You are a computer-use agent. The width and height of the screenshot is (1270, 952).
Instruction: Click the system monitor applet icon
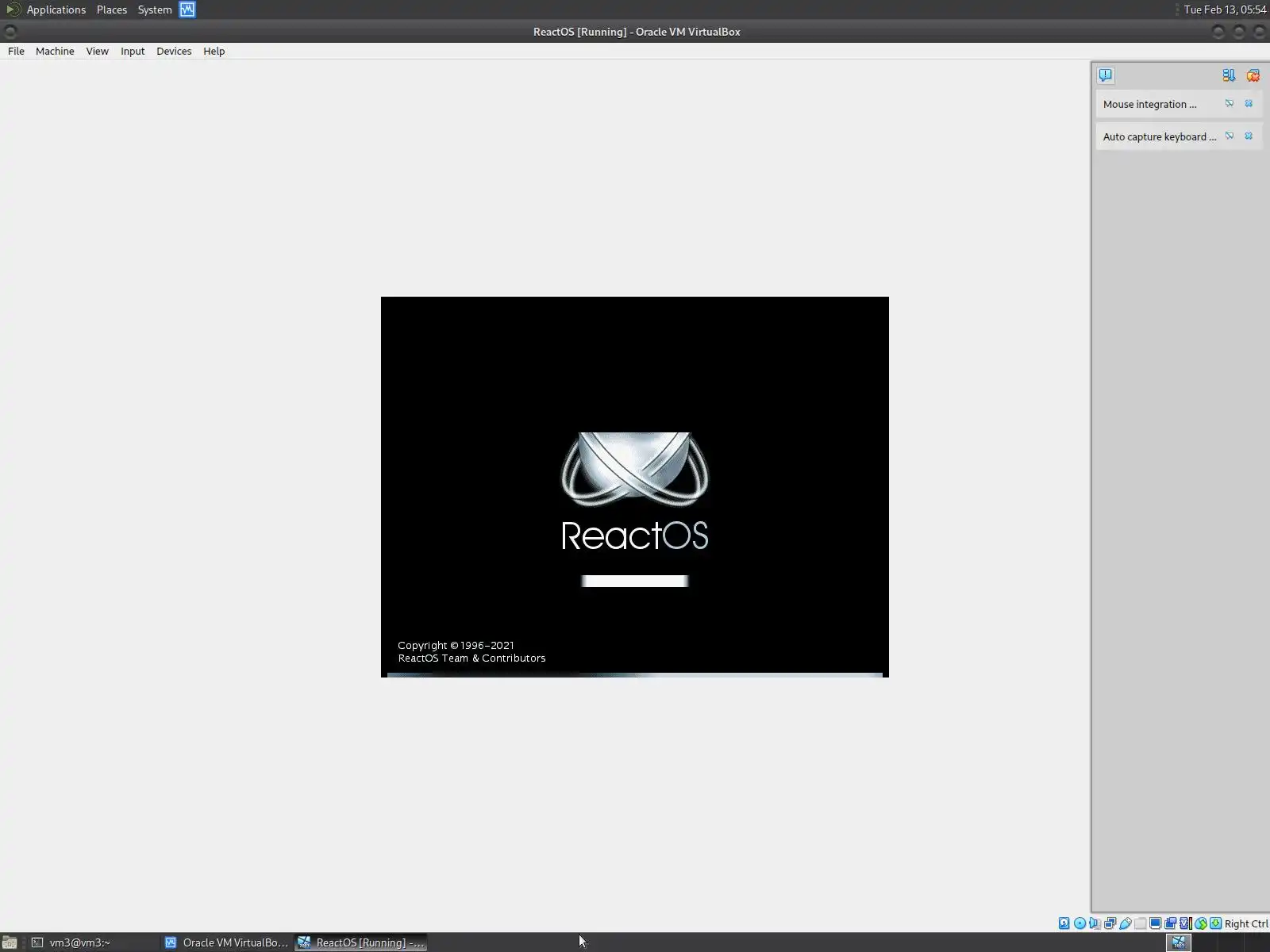pos(187,10)
